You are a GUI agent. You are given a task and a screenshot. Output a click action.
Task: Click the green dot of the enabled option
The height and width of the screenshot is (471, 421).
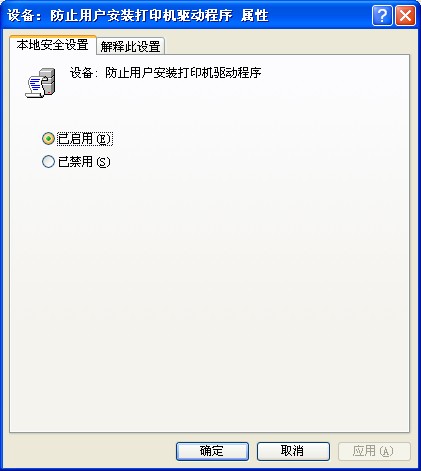(48, 138)
